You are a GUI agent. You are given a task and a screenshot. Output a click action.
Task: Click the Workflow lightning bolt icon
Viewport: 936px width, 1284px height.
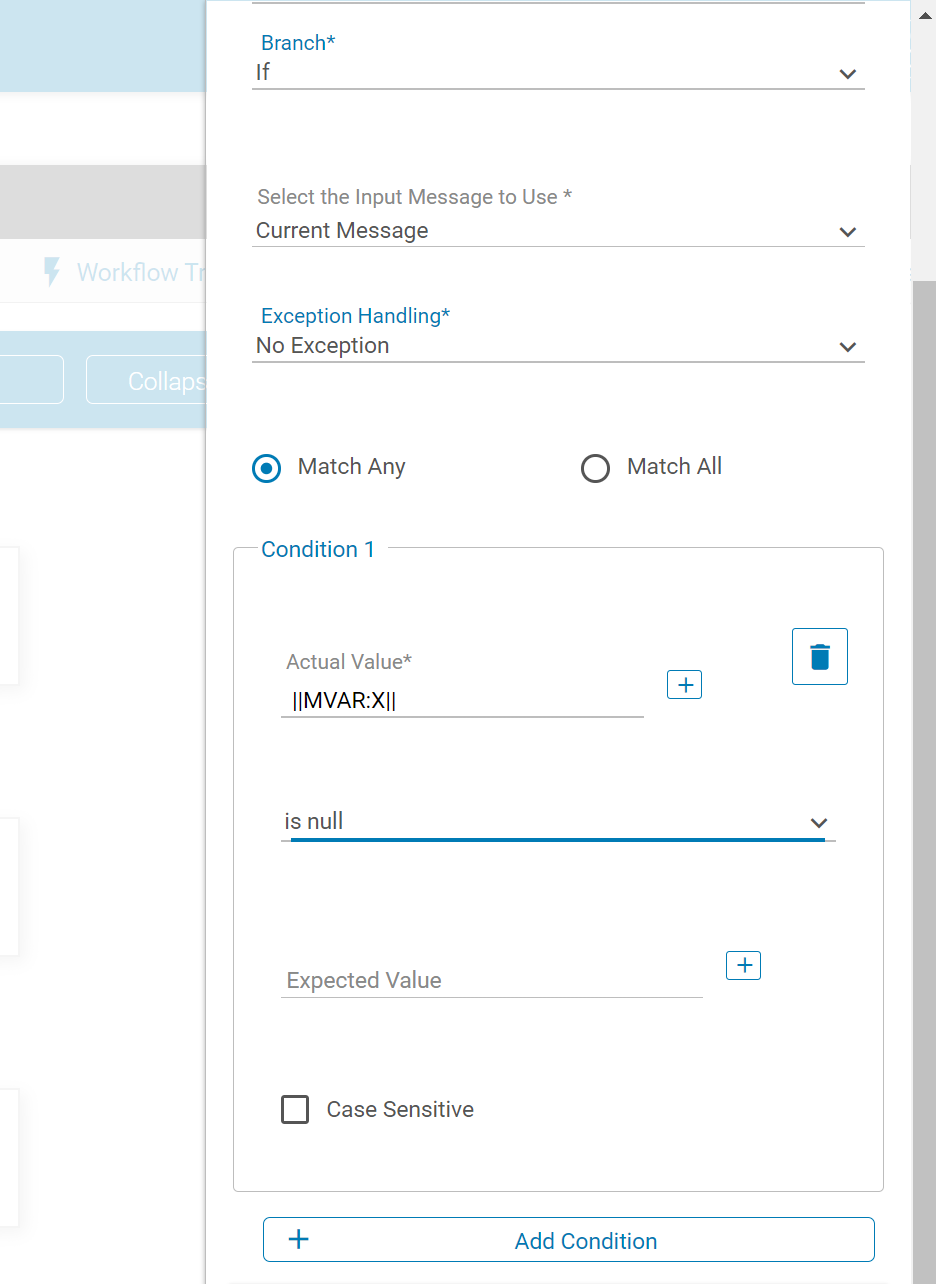pyautogui.click(x=52, y=272)
